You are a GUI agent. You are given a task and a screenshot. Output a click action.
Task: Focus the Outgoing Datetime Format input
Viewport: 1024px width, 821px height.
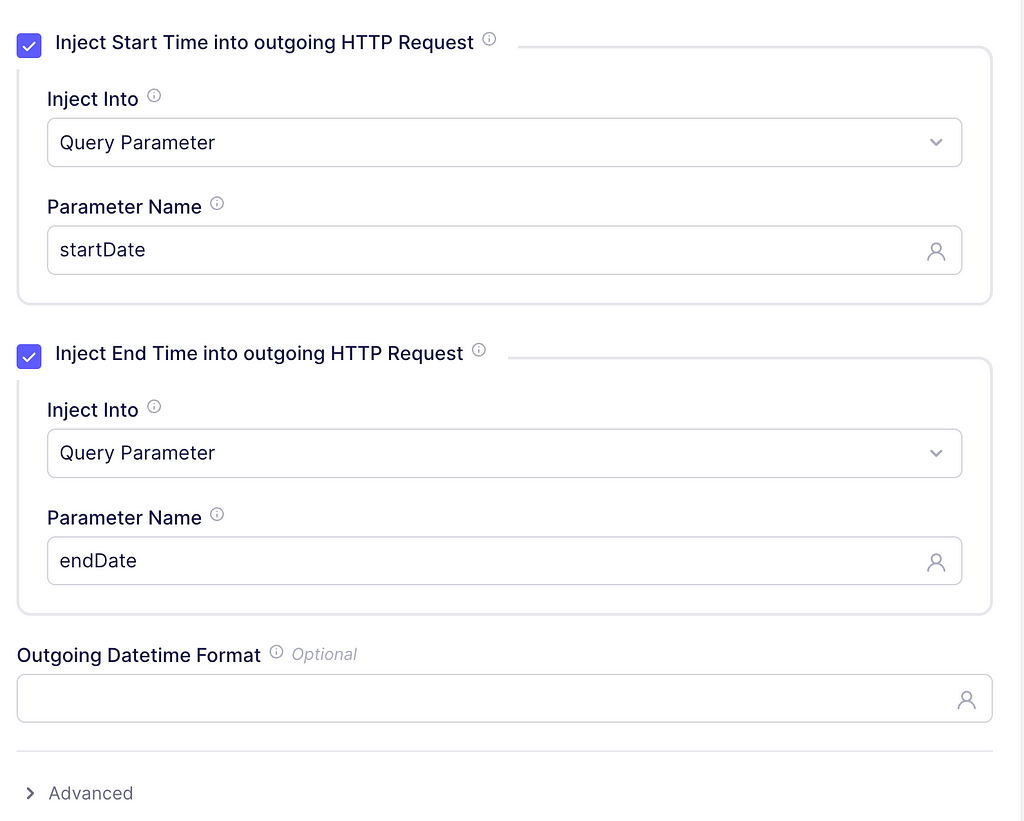click(504, 699)
